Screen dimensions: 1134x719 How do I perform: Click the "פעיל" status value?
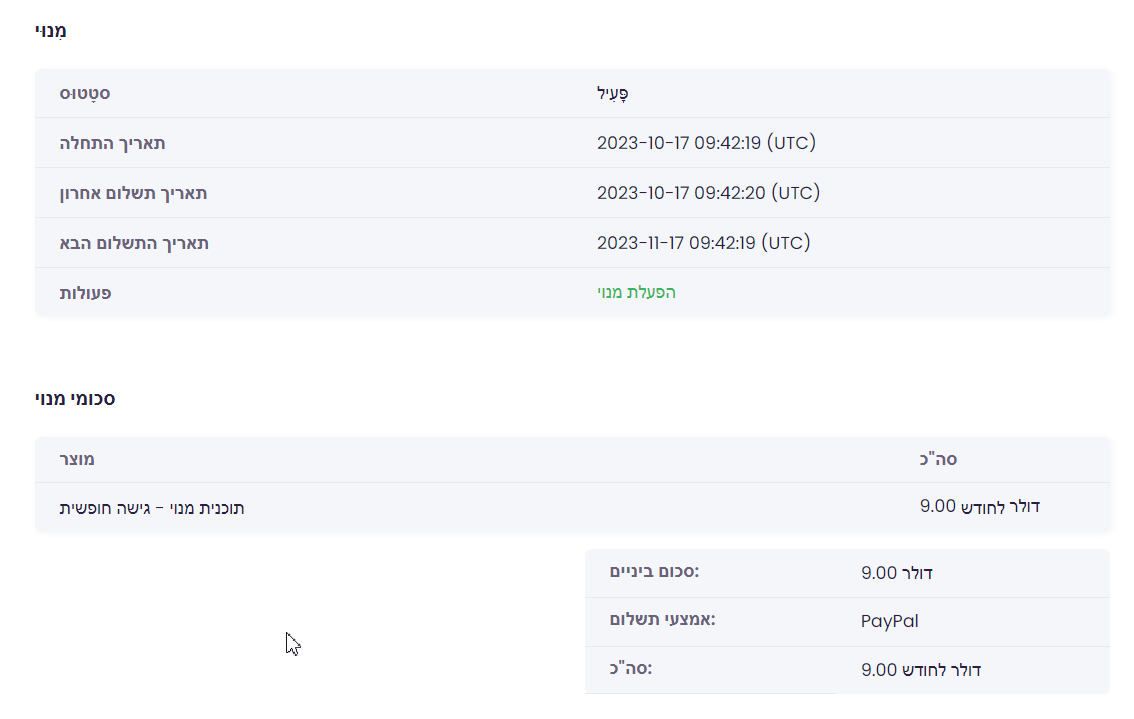pos(612,93)
